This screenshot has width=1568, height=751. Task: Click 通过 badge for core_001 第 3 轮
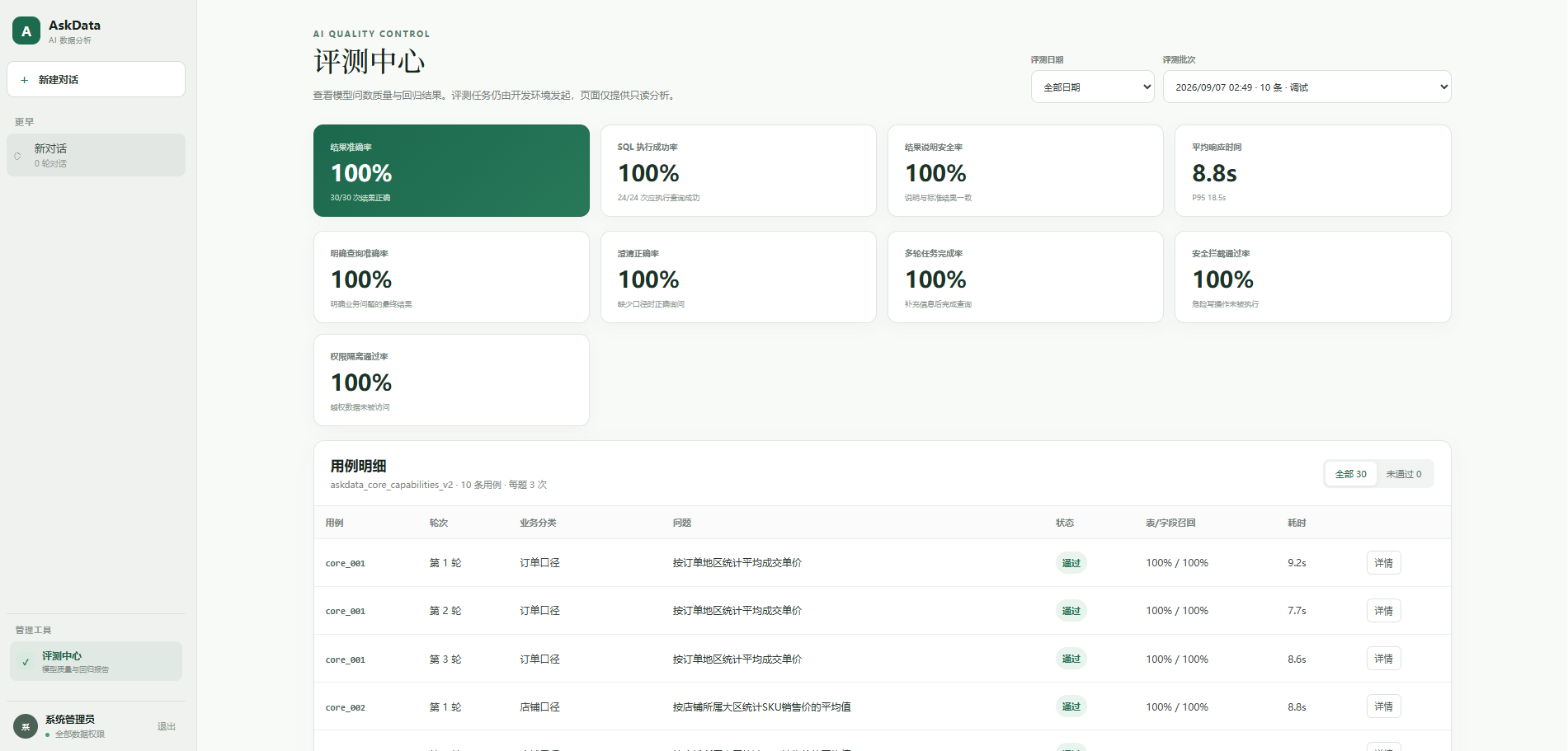(1071, 659)
